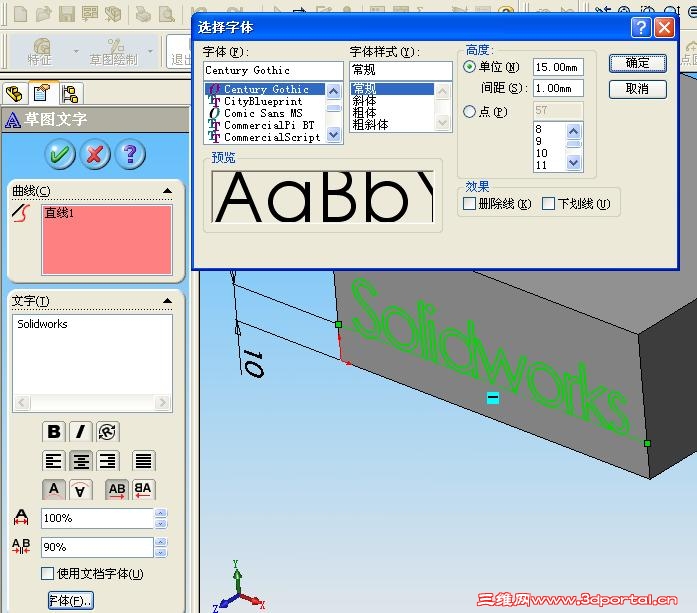The width and height of the screenshot is (697, 613).
Task: Click 取消 to cancel font dialog
Action: pyautogui.click(x=637, y=89)
